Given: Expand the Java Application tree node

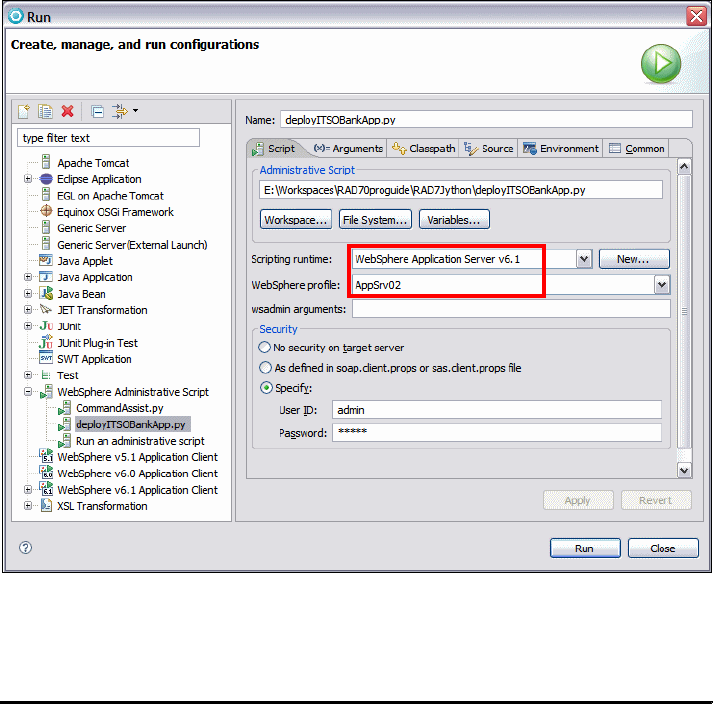Looking at the screenshot, I should pos(28,277).
